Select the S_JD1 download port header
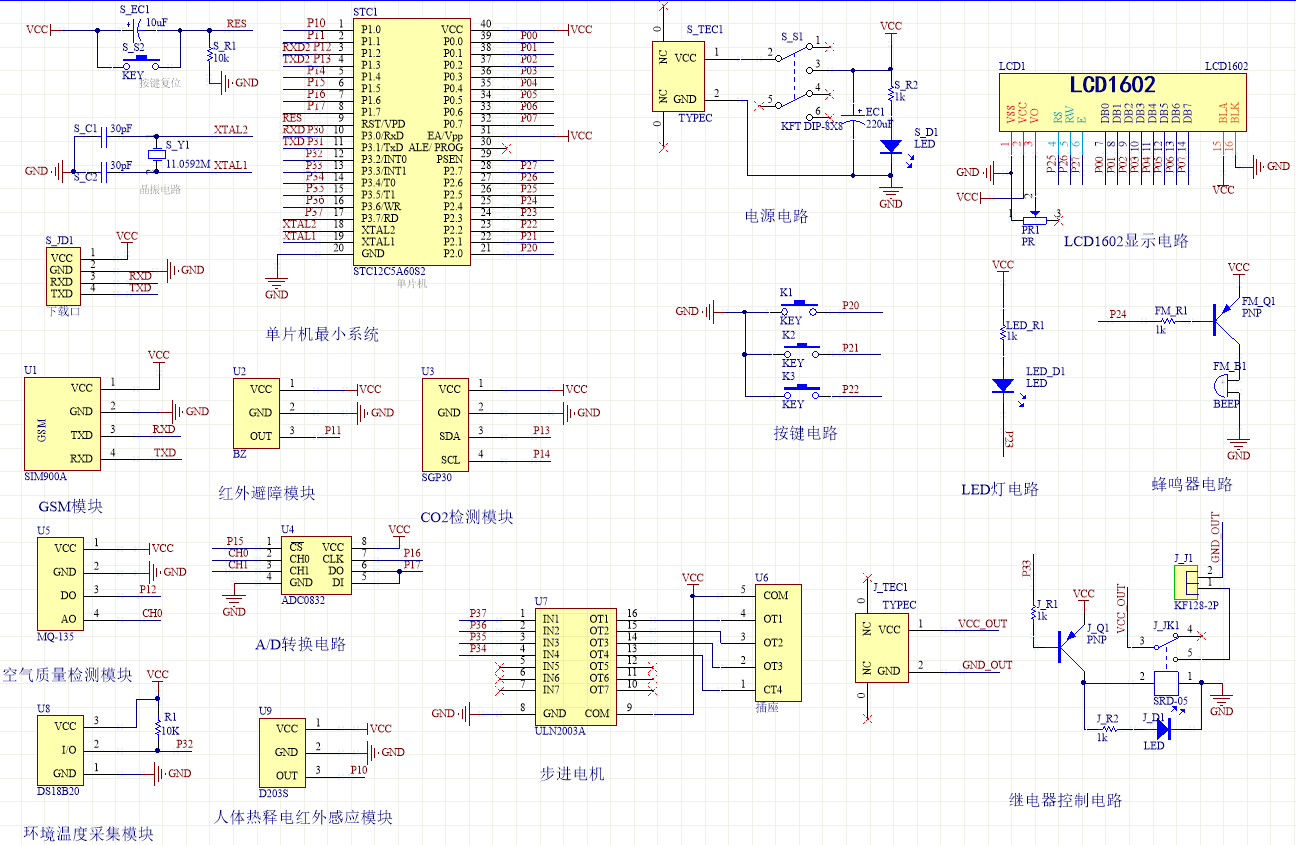Image resolution: width=1296 pixels, height=845 pixels. [x=61, y=276]
